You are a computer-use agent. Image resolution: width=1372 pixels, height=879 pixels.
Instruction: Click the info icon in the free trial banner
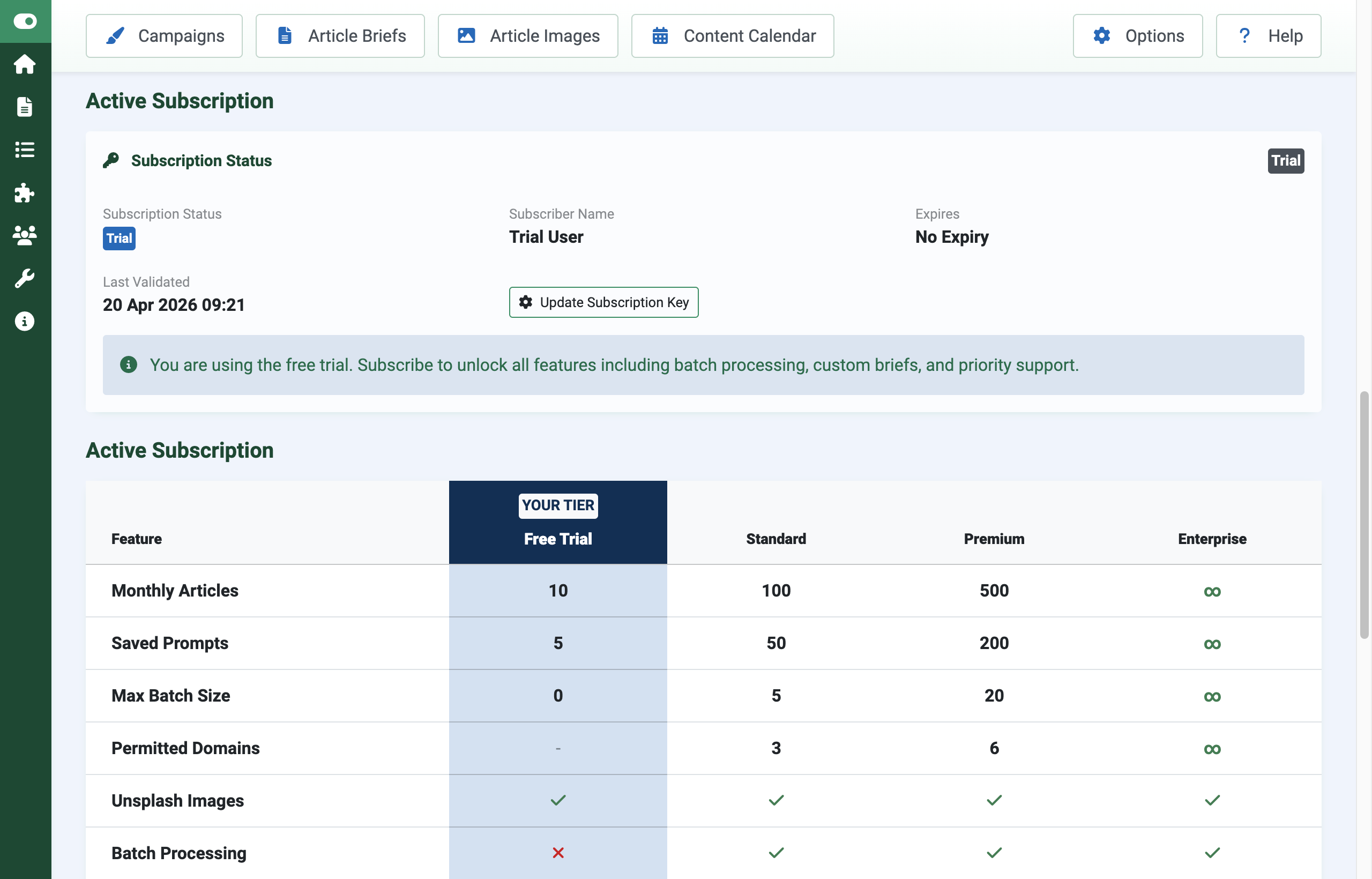coord(129,366)
